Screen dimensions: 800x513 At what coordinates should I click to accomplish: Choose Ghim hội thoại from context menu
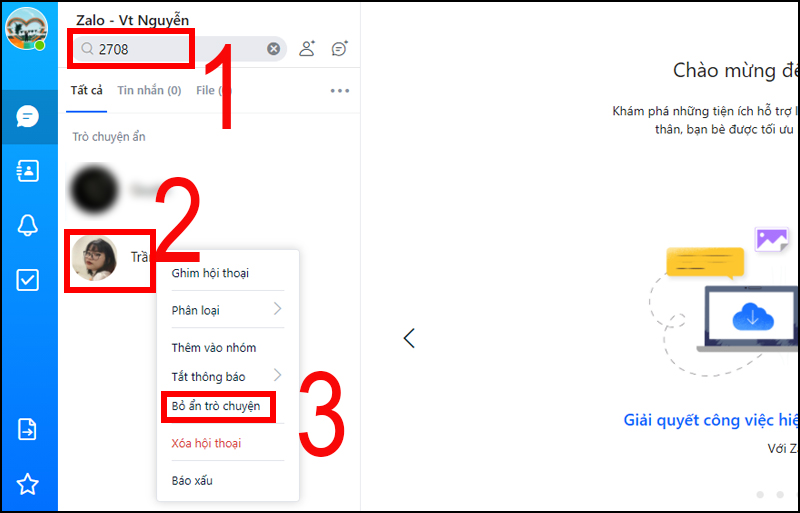click(210, 273)
